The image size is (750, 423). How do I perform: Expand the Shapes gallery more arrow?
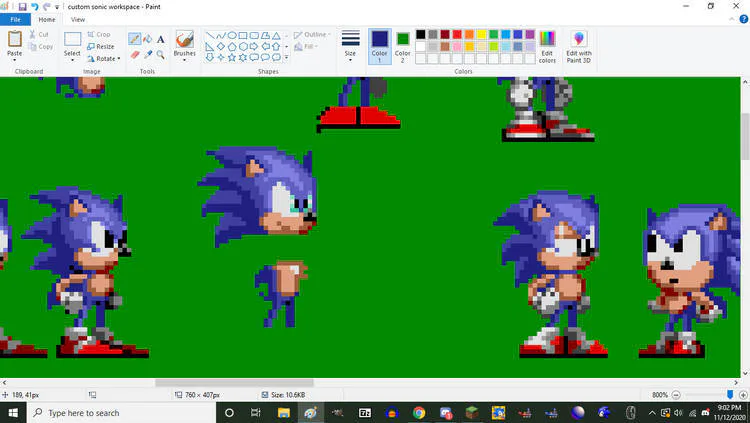287,57
